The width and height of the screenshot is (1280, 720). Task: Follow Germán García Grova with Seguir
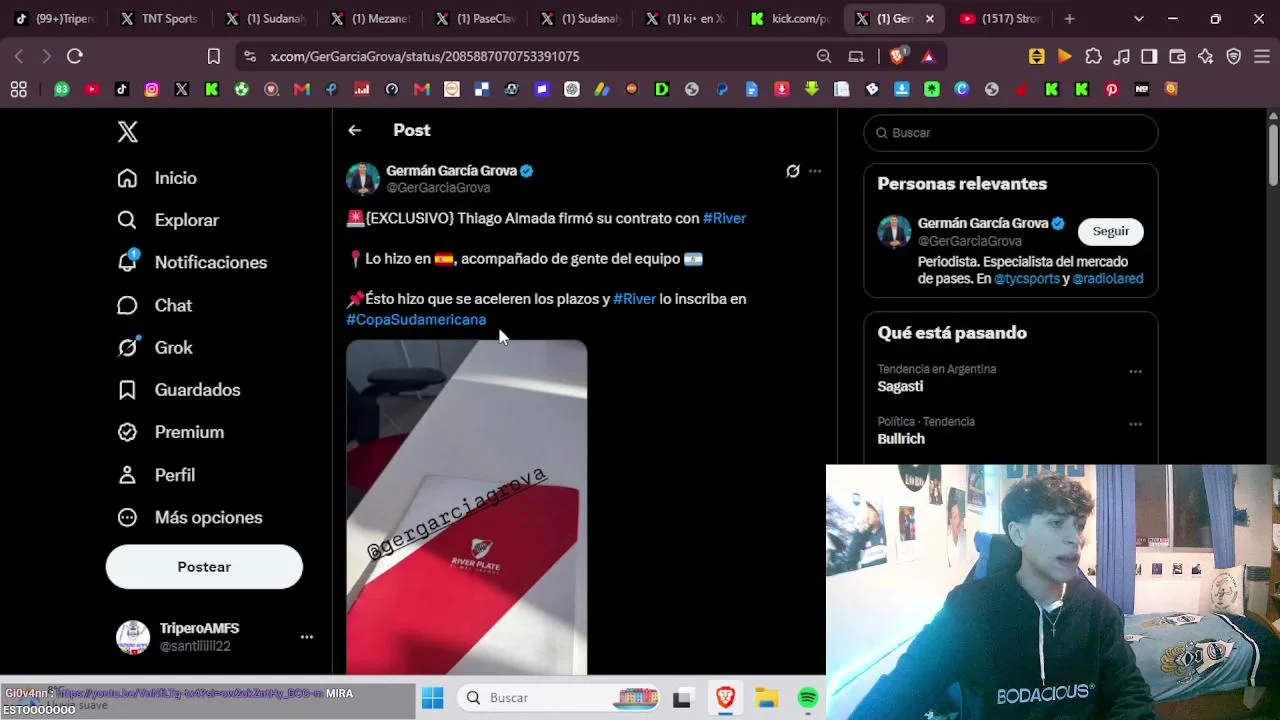pos(1110,231)
